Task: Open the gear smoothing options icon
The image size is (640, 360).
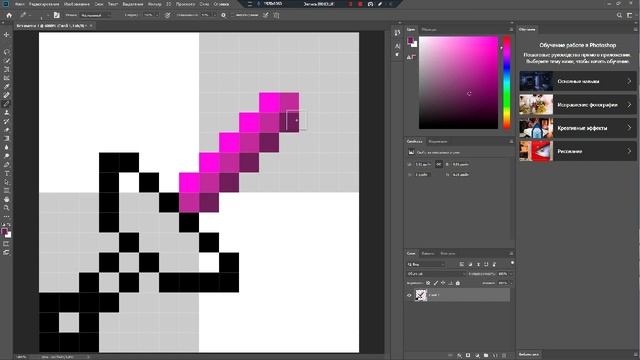Action: 223,15
